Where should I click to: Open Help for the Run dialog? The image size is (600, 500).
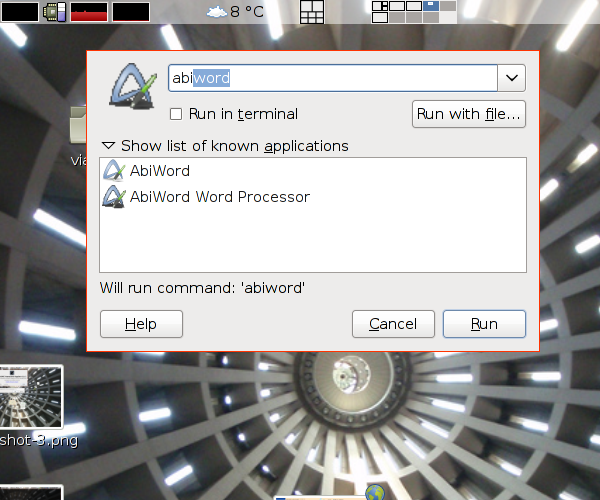tap(141, 324)
